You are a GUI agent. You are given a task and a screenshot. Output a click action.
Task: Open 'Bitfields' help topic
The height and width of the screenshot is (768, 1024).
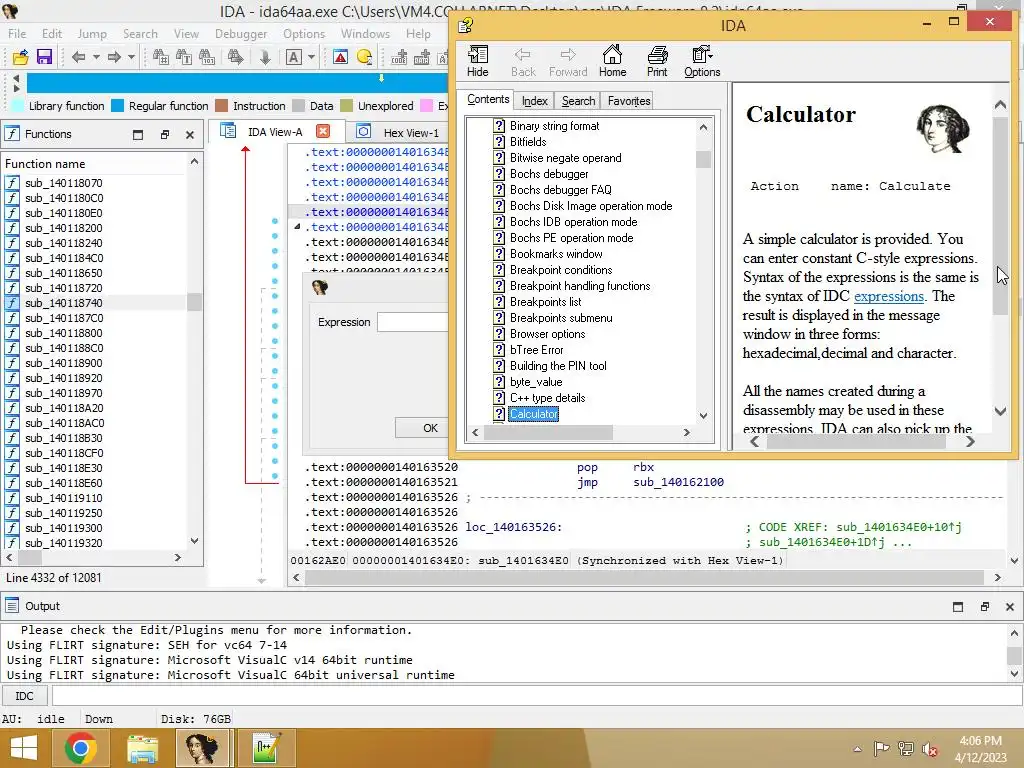pos(528,142)
